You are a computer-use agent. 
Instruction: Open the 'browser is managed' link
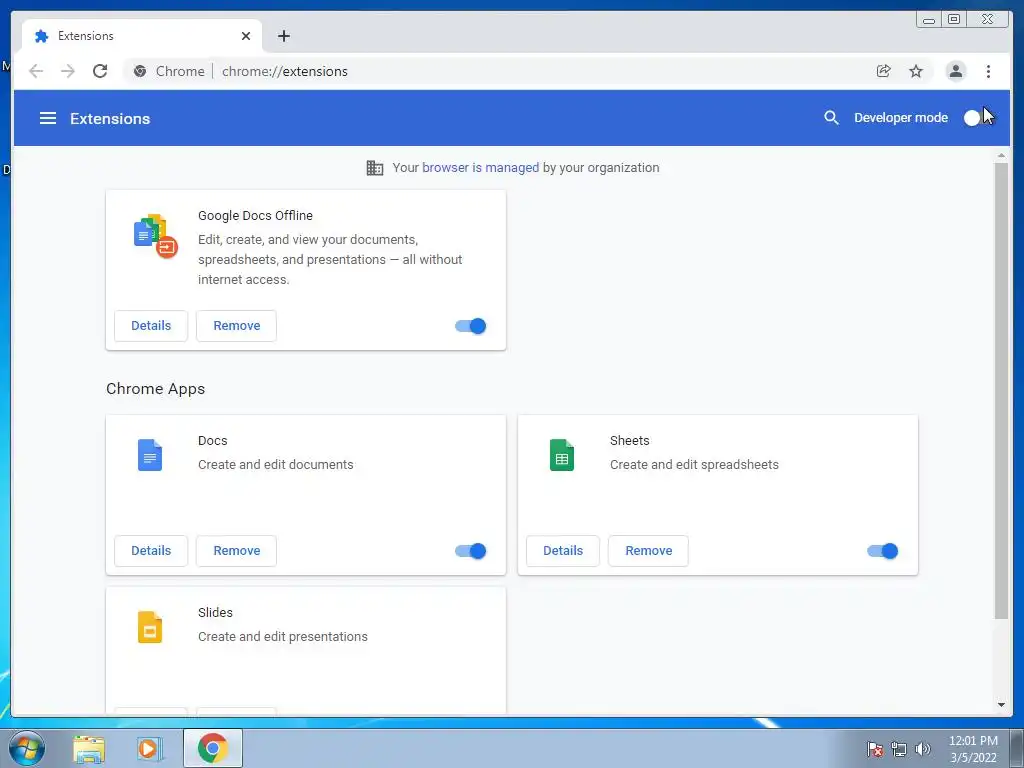[481, 168]
